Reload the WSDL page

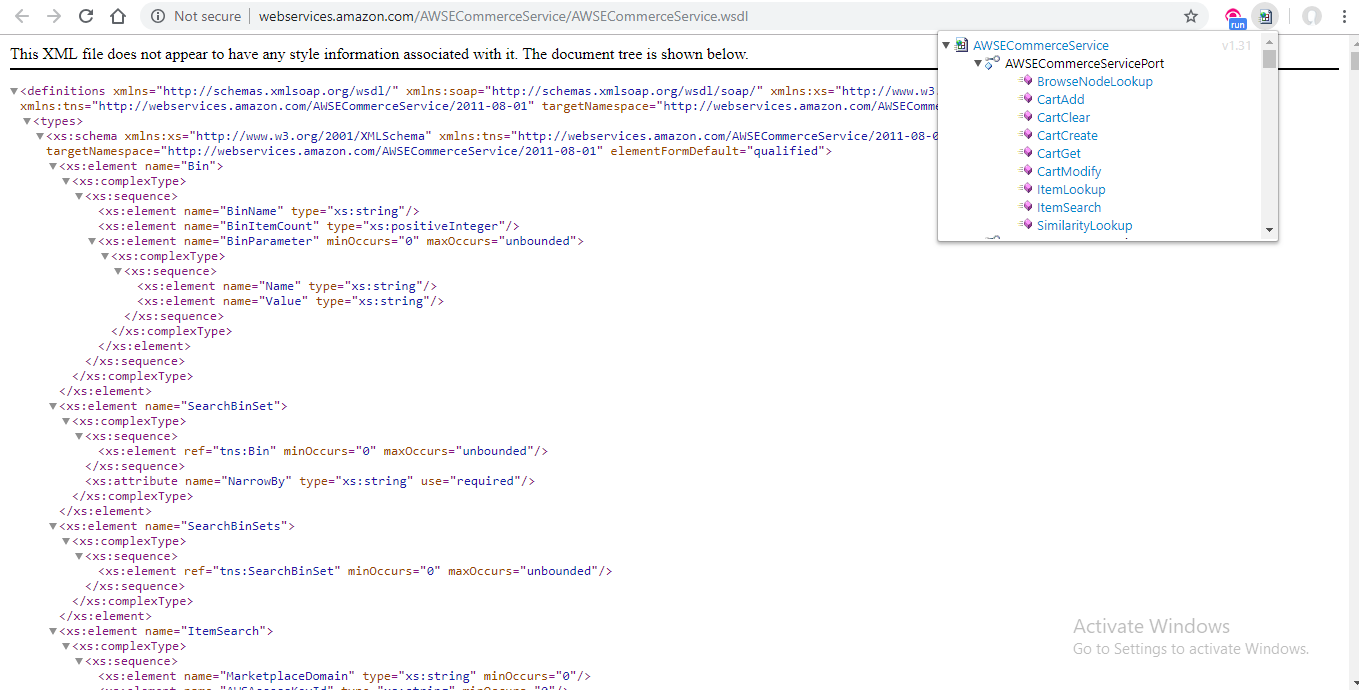pyautogui.click(x=86, y=16)
